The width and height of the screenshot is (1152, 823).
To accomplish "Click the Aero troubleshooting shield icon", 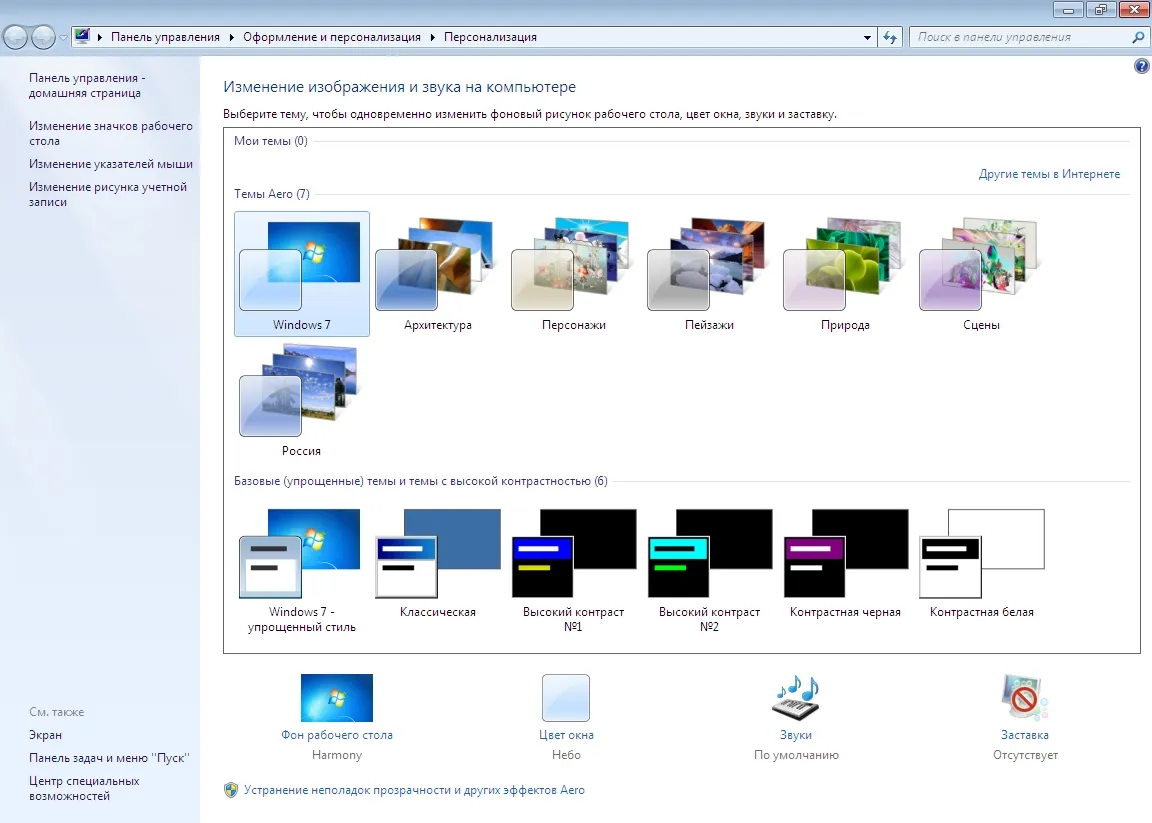I will (x=231, y=790).
